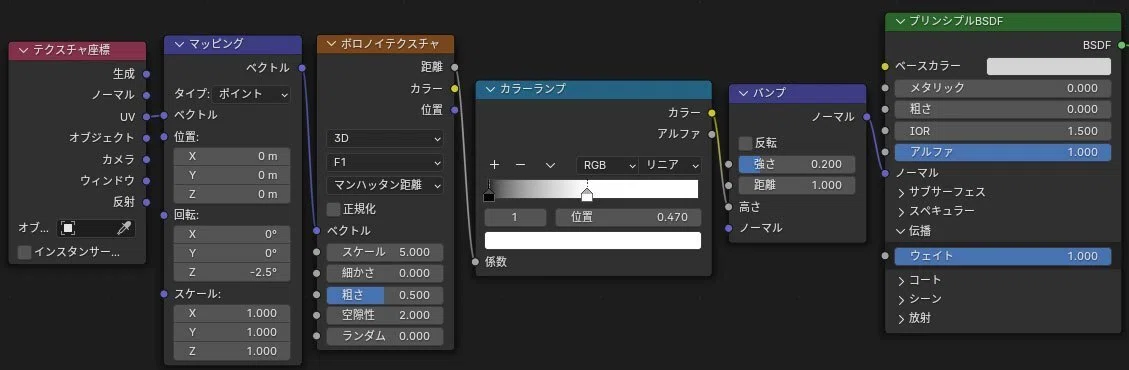This screenshot has width=1129, height=370.
Task: Collapse the テクスチャ座標 node
Action: (23, 50)
